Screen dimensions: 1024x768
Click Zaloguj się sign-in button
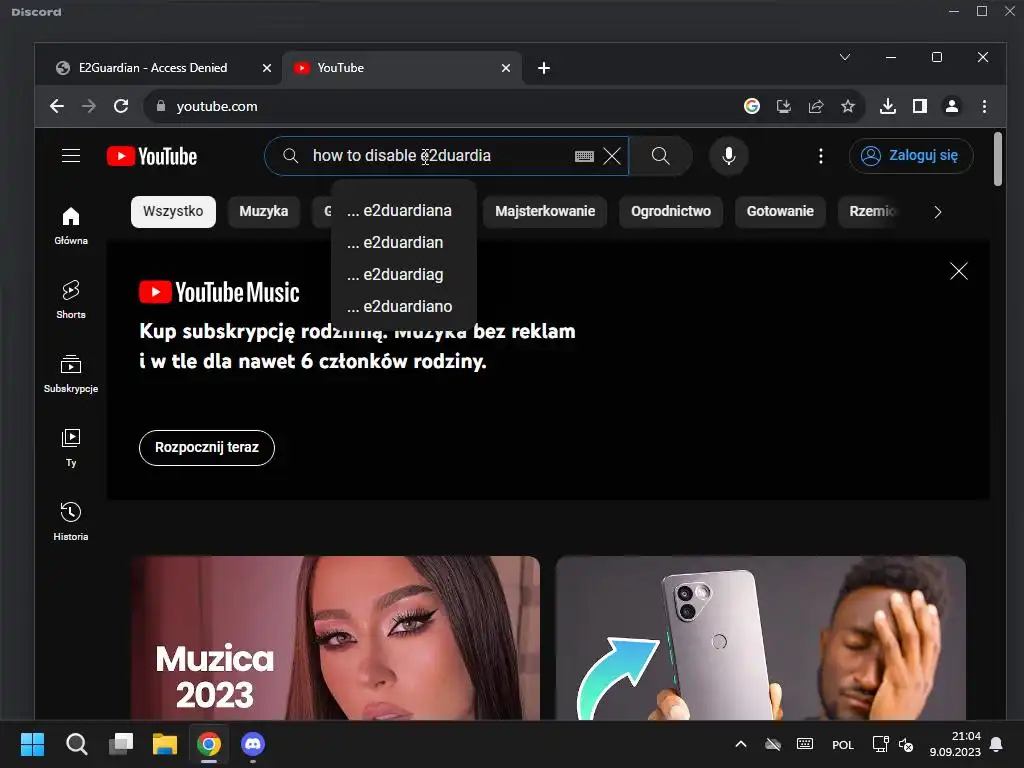coord(911,155)
